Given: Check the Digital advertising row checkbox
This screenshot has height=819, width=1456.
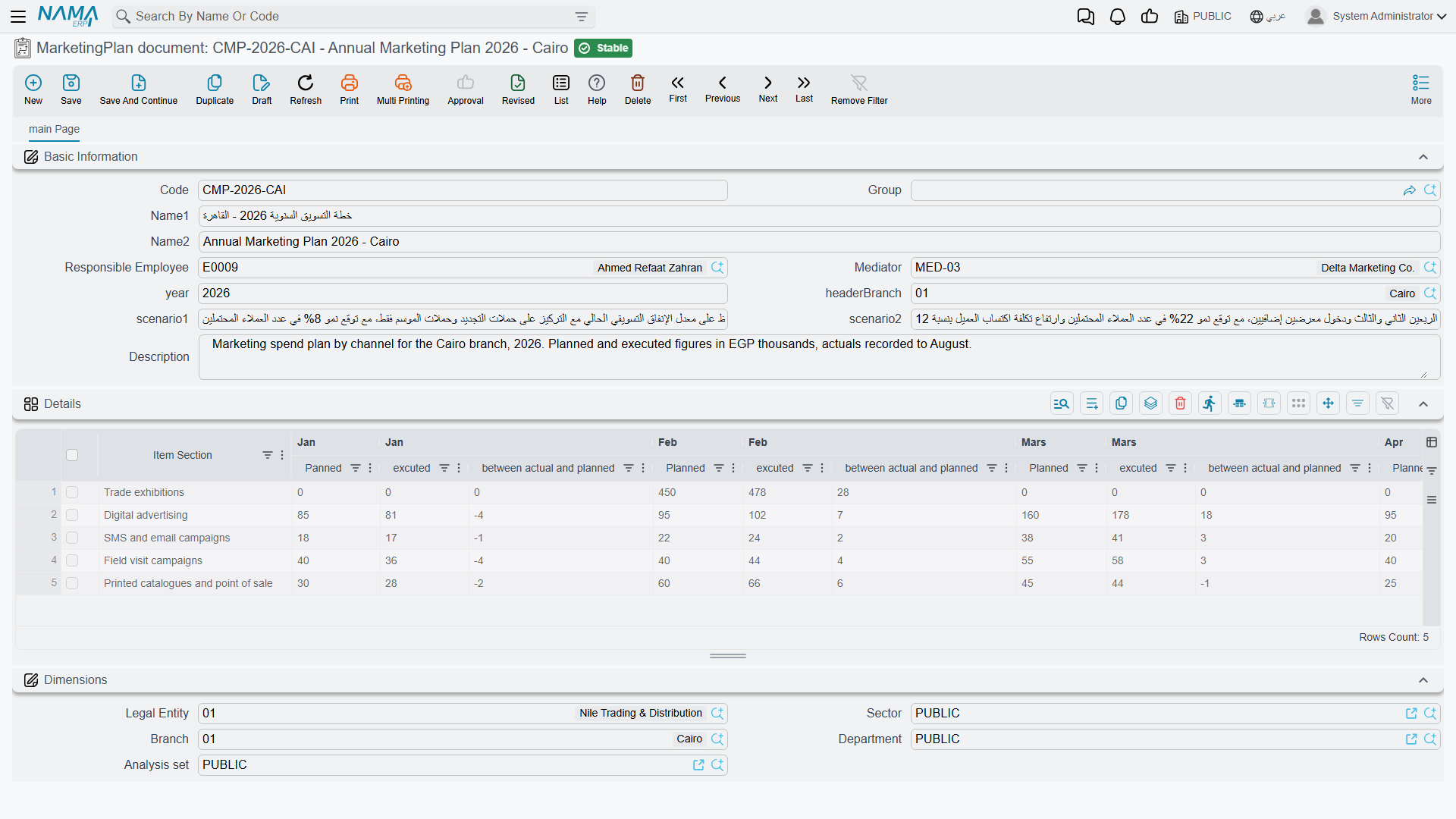Looking at the screenshot, I should [x=72, y=515].
